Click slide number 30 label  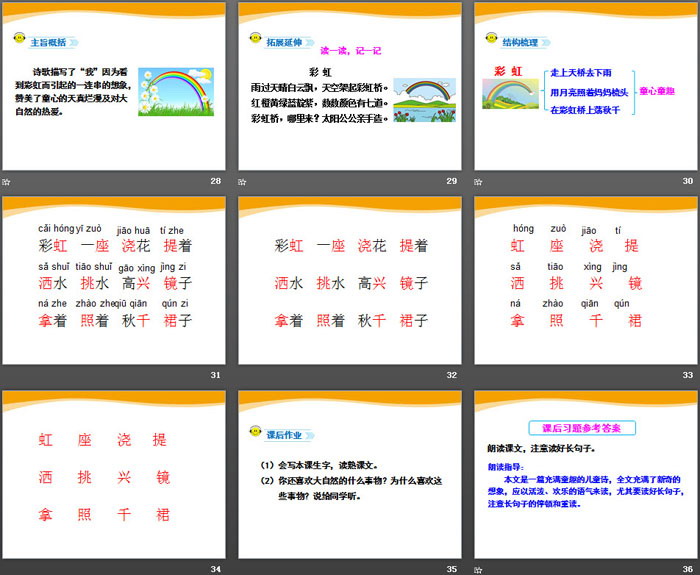coord(688,181)
